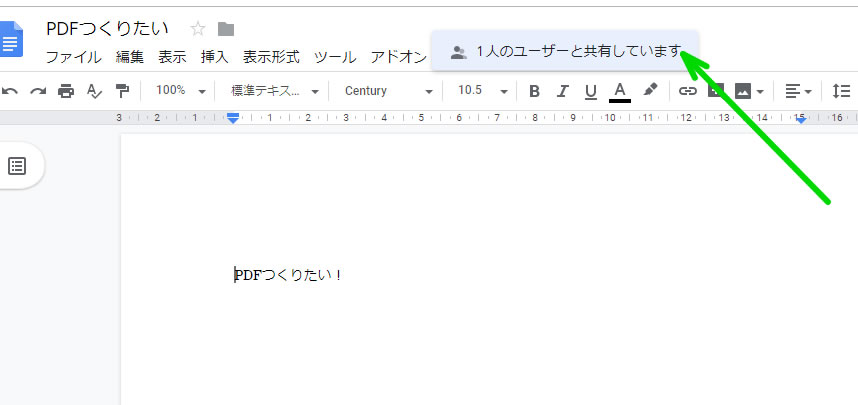The height and width of the screenshot is (405, 858).
Task: Insert a link with the chain icon
Action: coord(687,91)
